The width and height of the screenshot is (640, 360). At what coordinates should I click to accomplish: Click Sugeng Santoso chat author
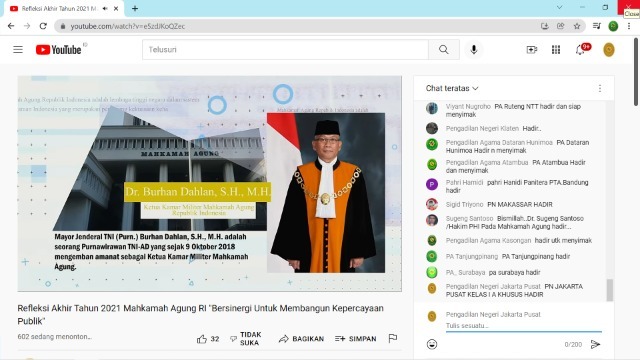469,218
